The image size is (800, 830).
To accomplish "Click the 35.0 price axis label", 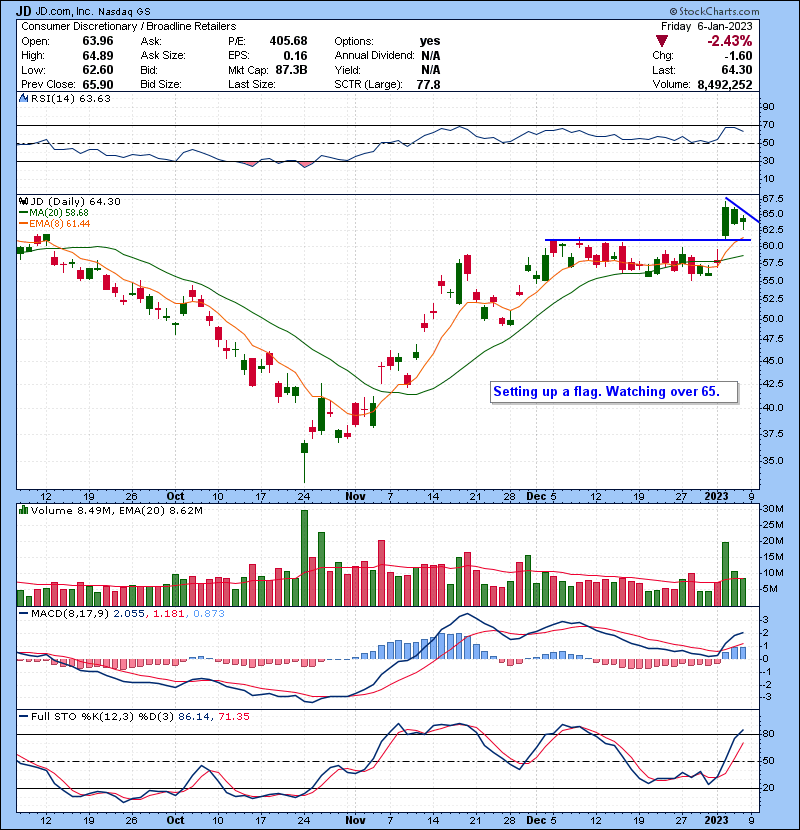I will (x=772, y=461).
